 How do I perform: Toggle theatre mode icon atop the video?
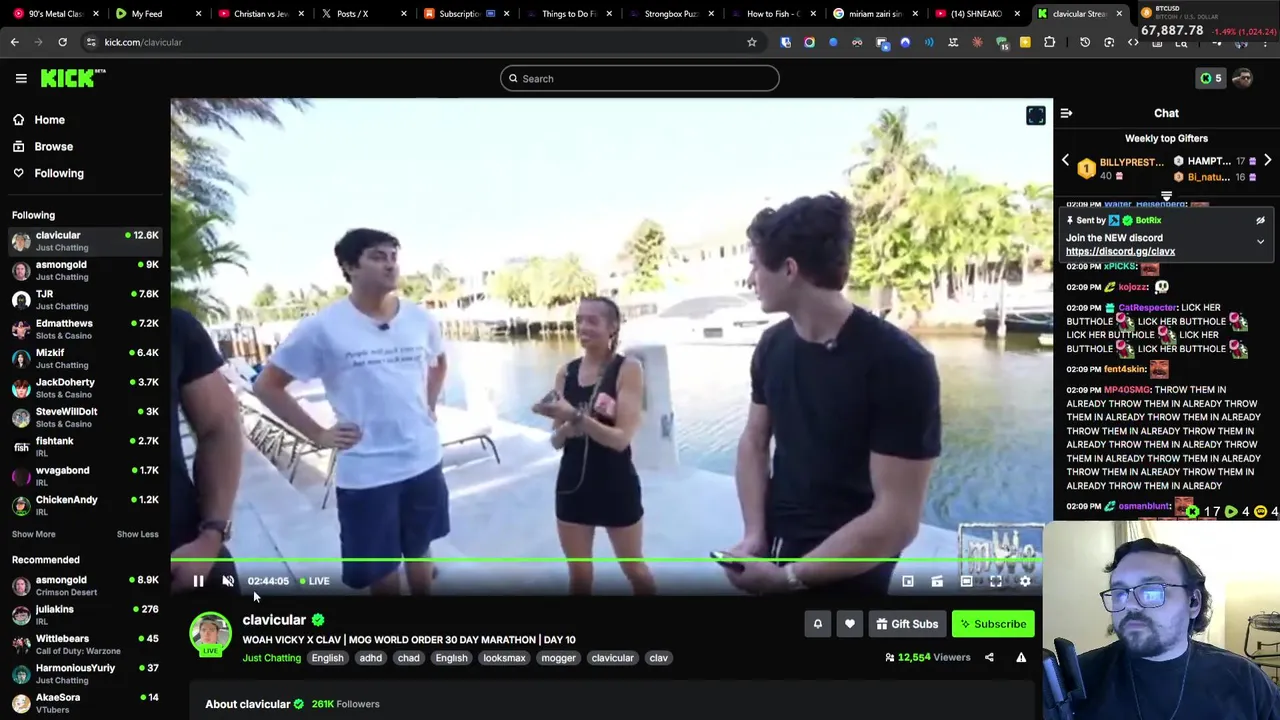(x=1035, y=116)
